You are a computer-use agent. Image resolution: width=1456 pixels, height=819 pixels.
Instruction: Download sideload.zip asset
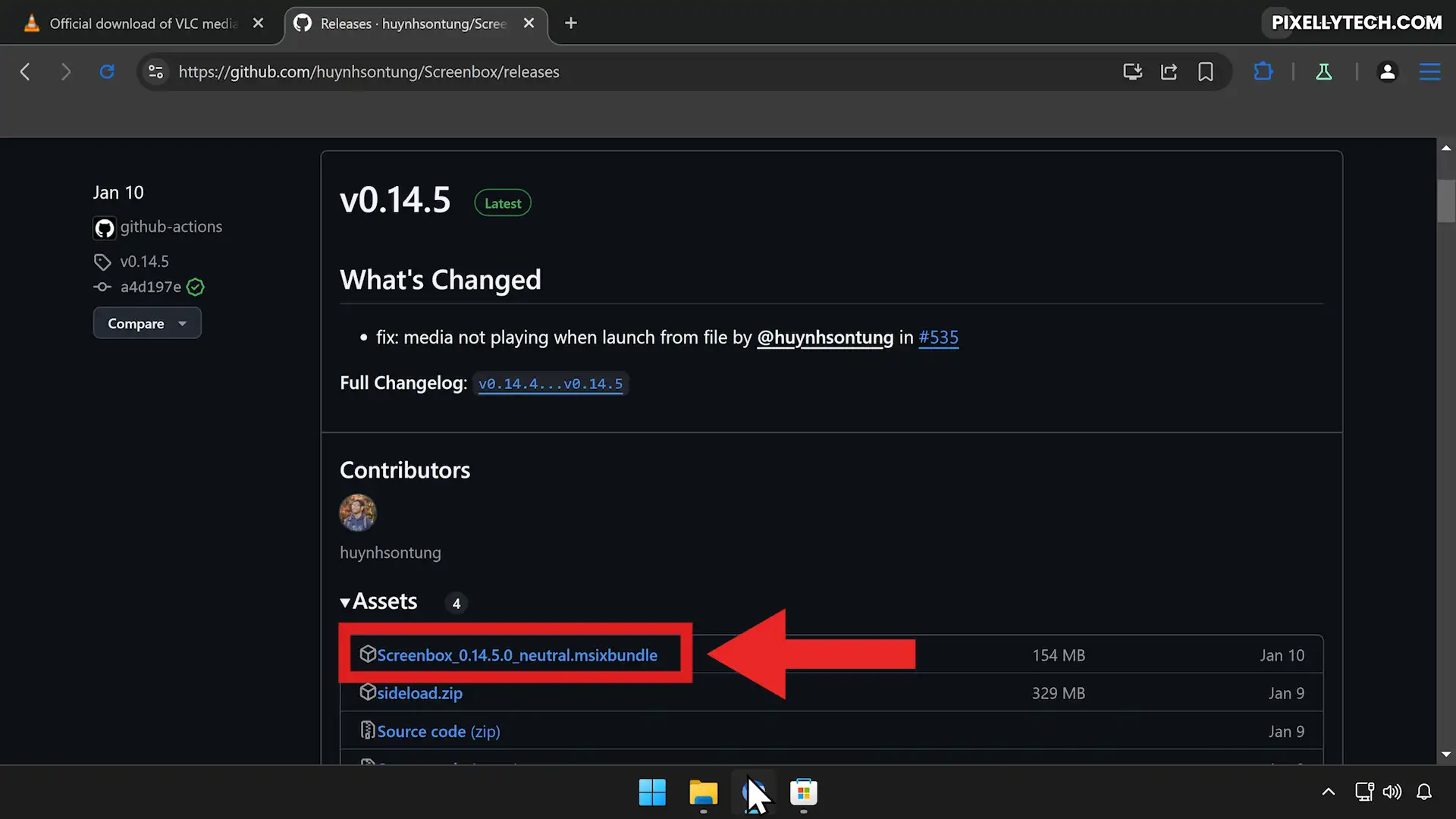point(419,693)
